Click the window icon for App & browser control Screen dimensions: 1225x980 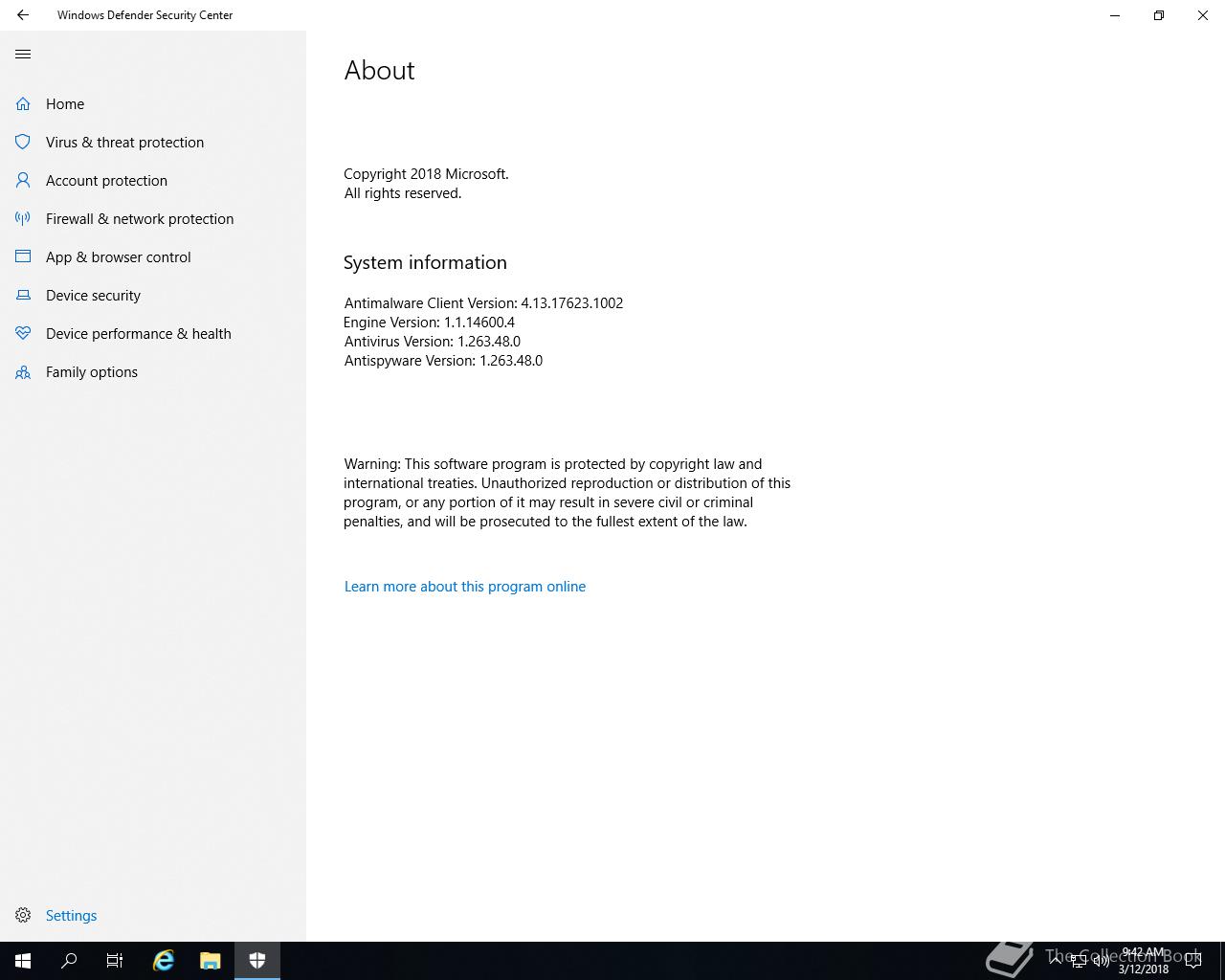click(23, 256)
